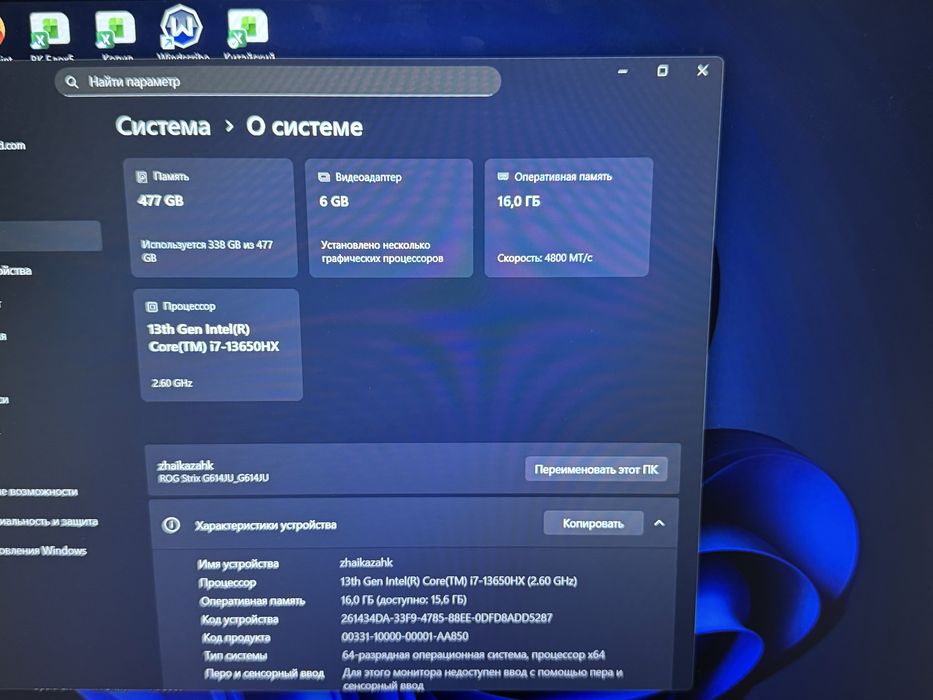Click the 'Перо и сенсорный ввод' label

[x=264, y=673]
